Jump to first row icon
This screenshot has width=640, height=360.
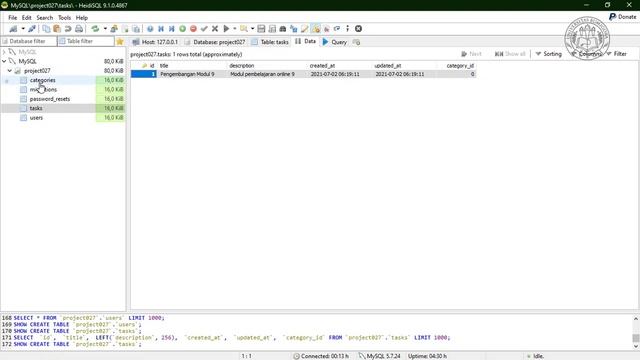point(161,29)
